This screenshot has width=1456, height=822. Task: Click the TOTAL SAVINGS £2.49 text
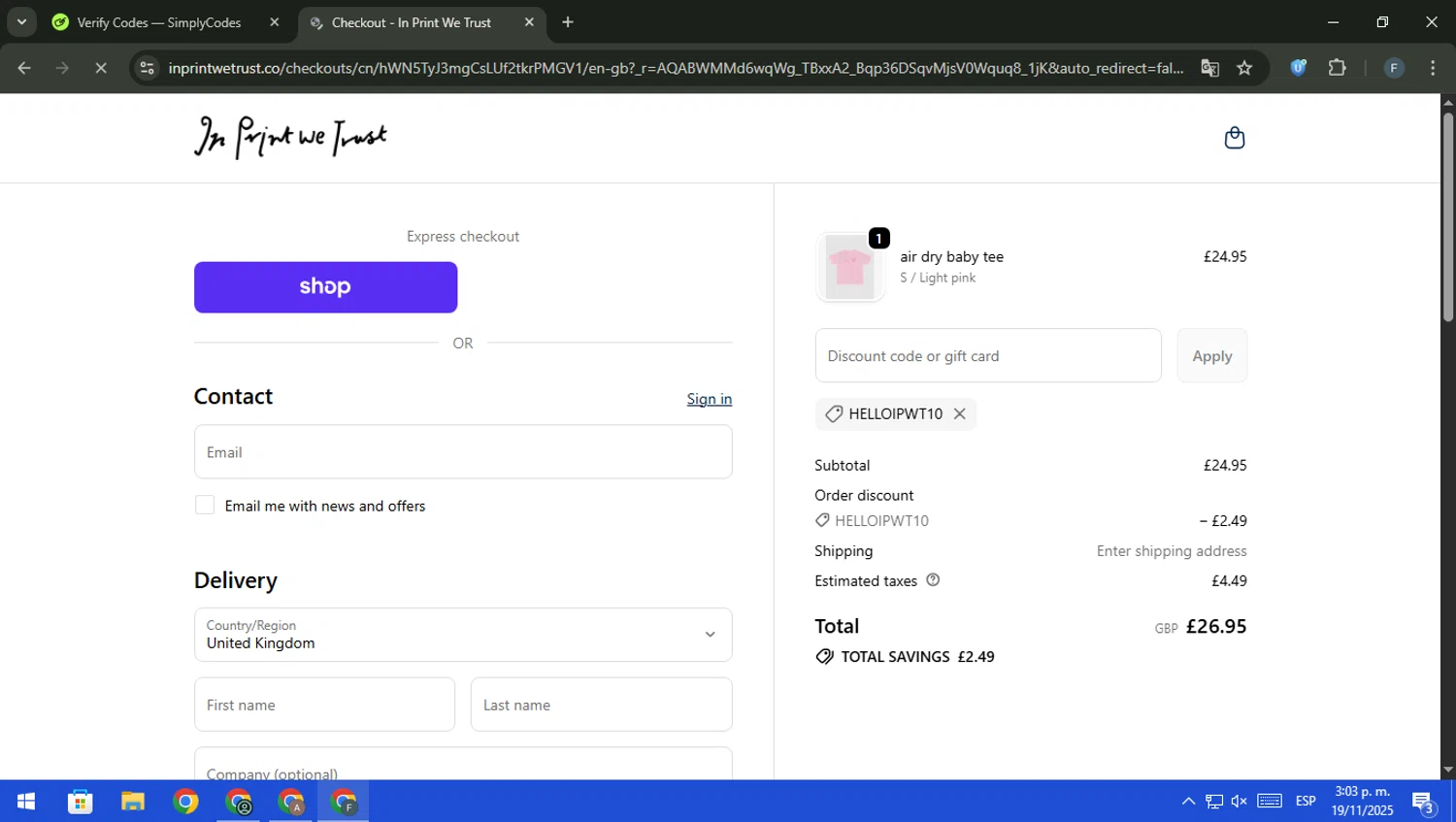click(x=917, y=657)
